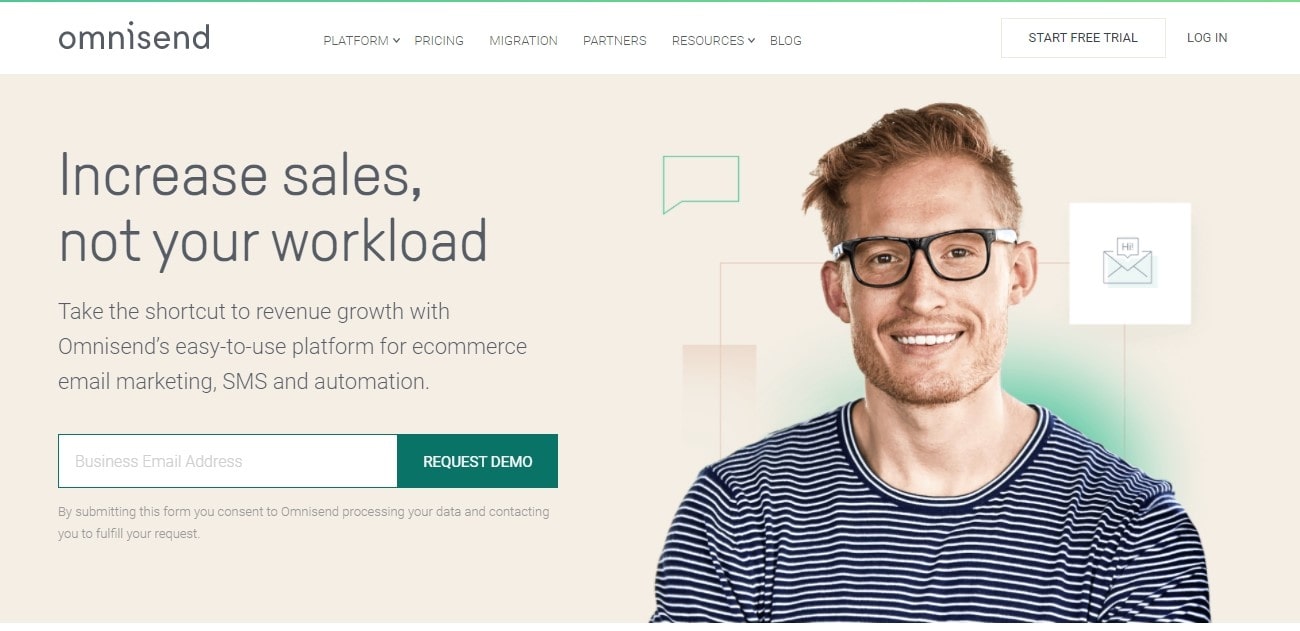Click the Request Demo button

478,461
